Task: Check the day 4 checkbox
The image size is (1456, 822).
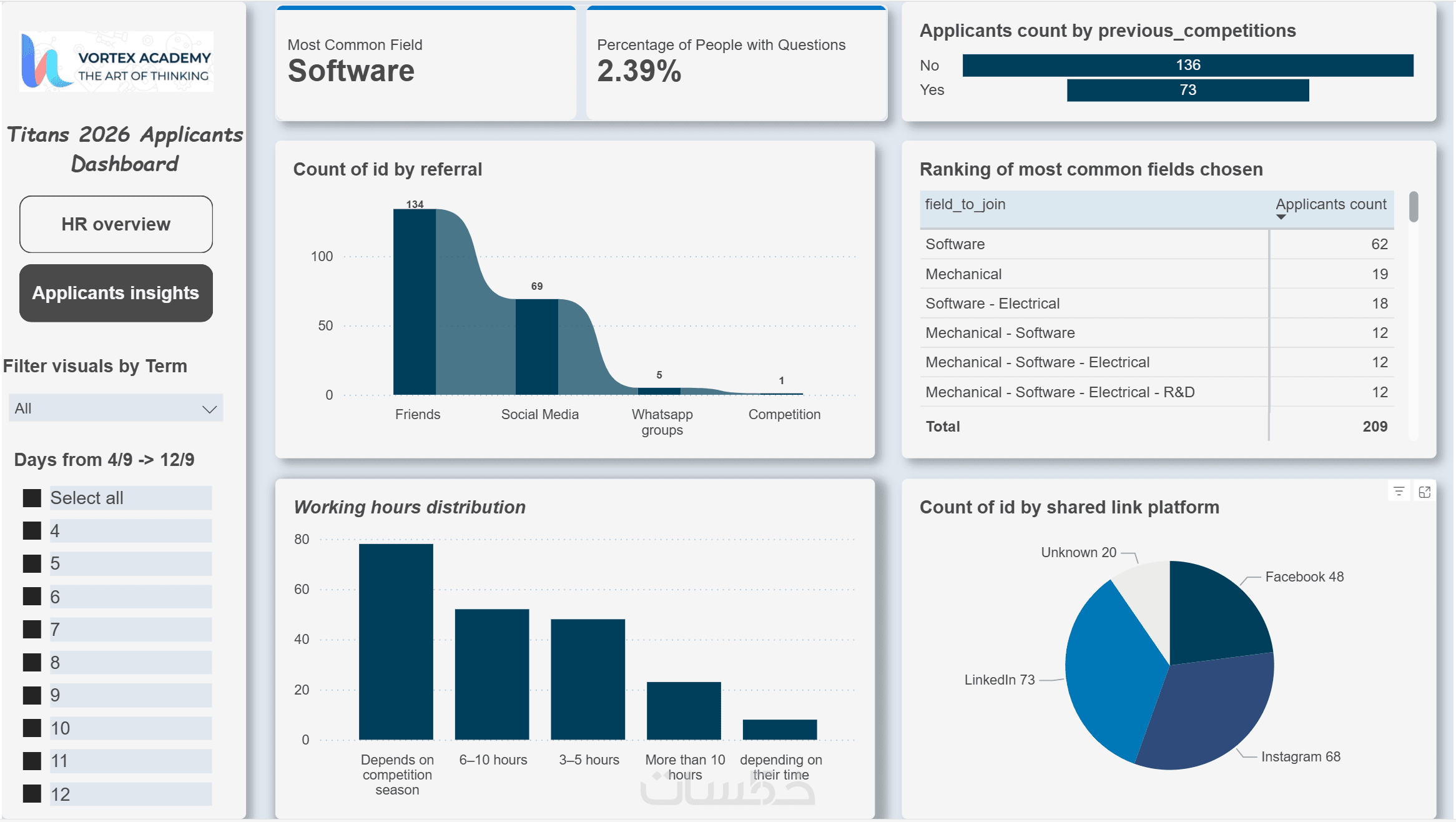Action: point(32,531)
